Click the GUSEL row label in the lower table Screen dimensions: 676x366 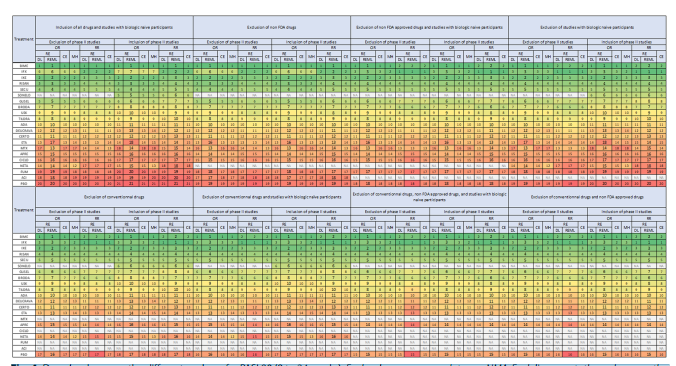tap(24, 272)
